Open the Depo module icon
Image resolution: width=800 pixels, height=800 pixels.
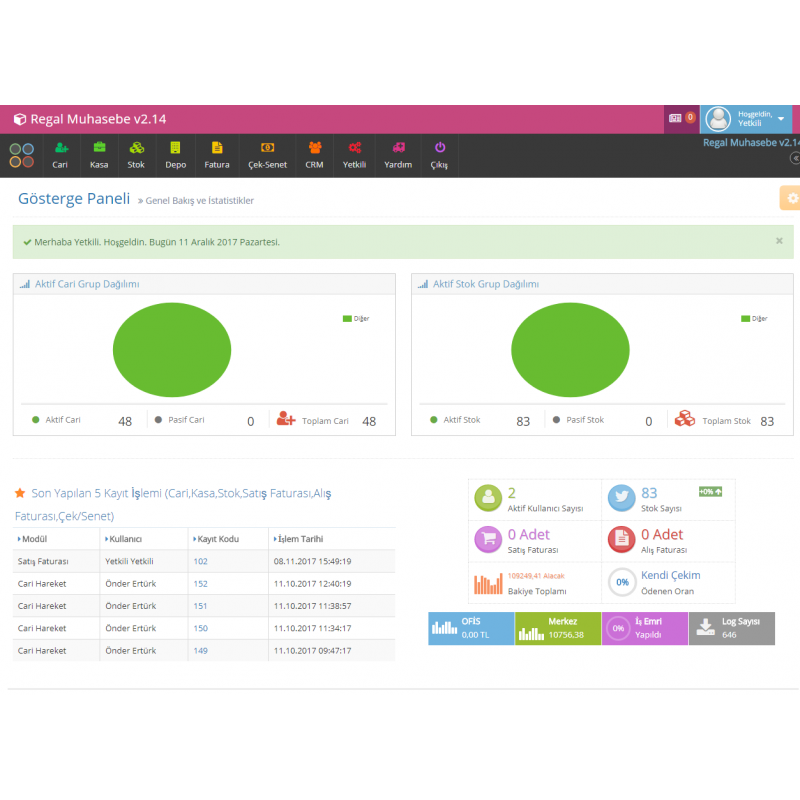tap(175, 148)
